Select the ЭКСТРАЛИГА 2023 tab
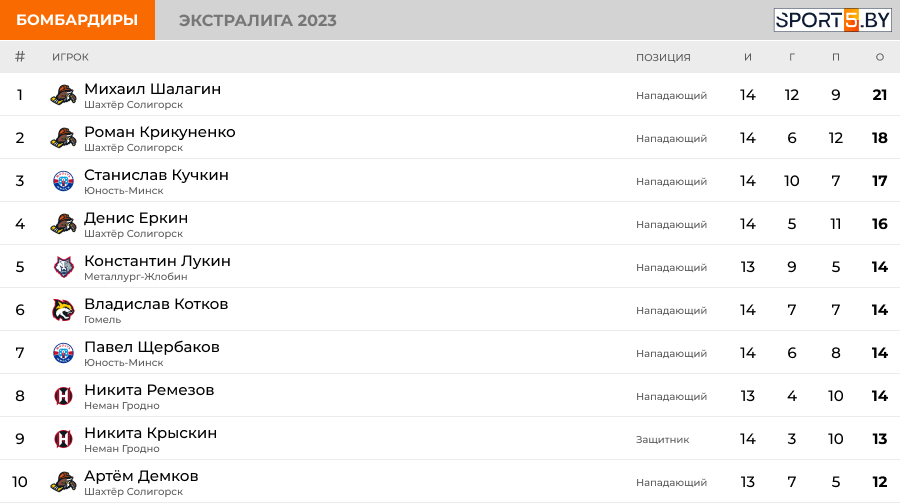This screenshot has width=900, height=503. (x=258, y=20)
